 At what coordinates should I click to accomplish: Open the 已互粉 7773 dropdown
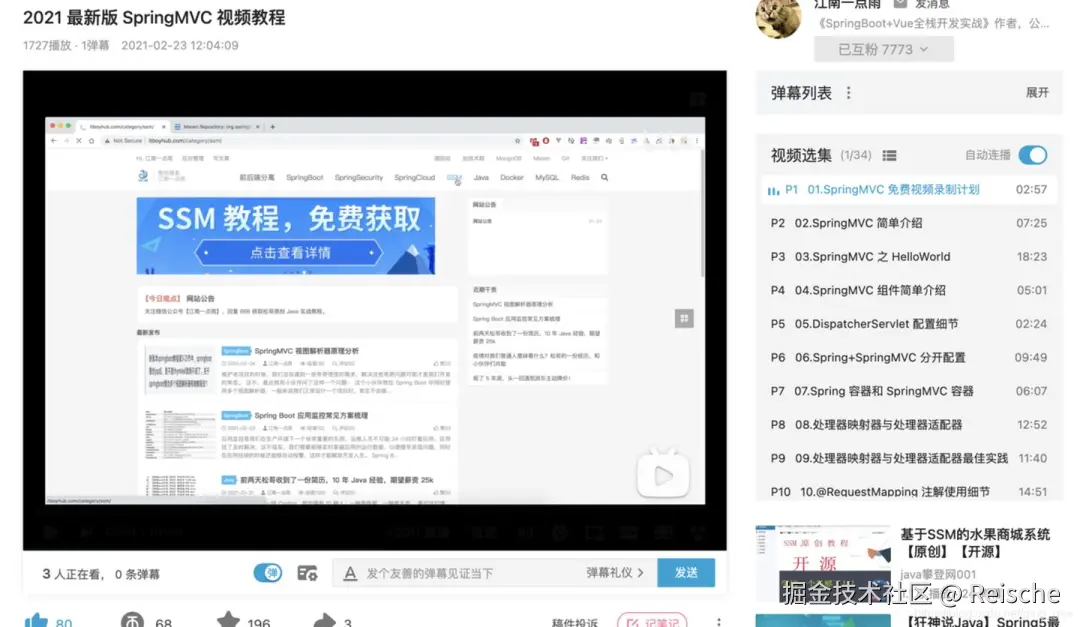tap(884, 48)
